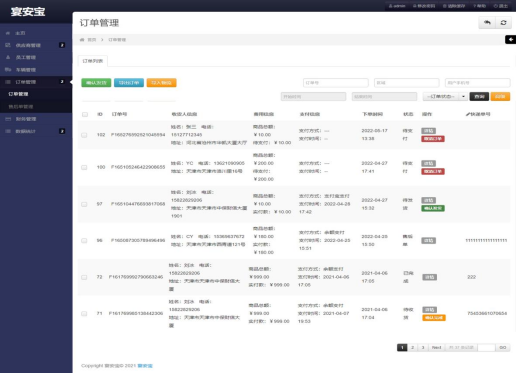Click the arrow of the 订单状态 dropdown
Image resolution: width=516 pixels, height=373 pixels.
[463, 96]
